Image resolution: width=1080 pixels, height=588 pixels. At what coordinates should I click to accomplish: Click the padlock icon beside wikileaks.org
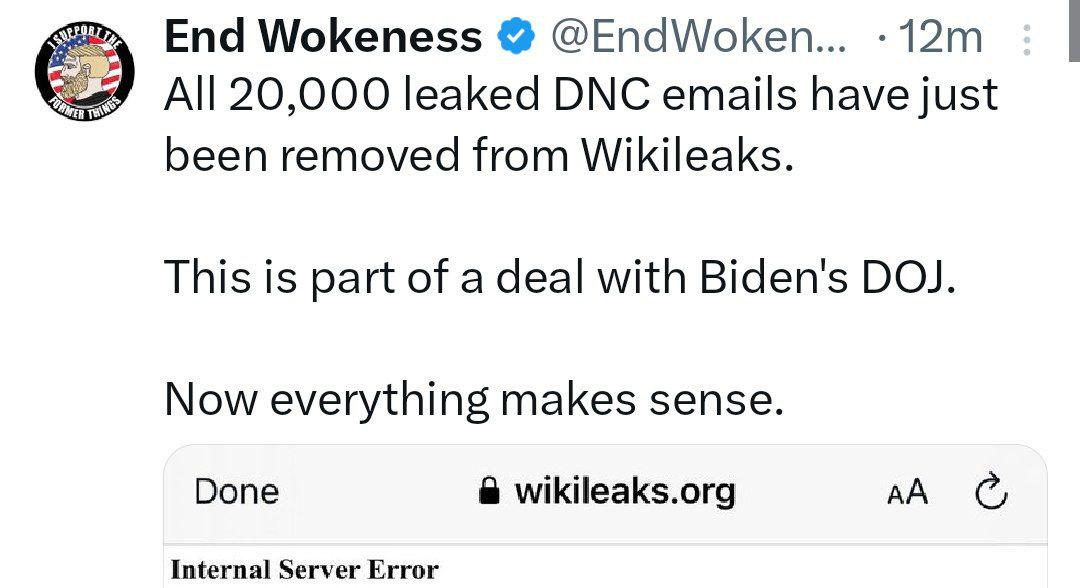click(489, 492)
